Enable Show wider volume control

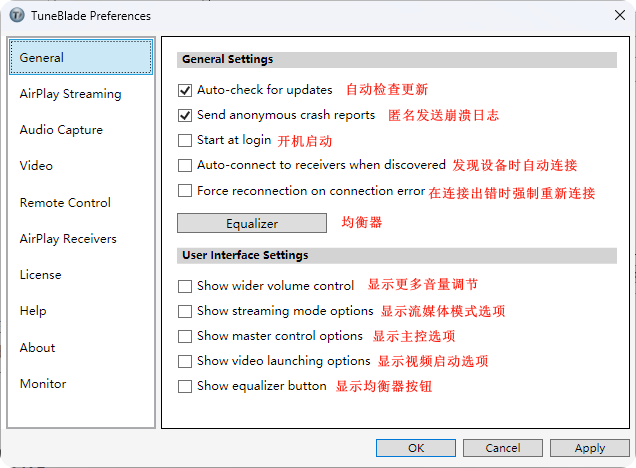point(185,286)
